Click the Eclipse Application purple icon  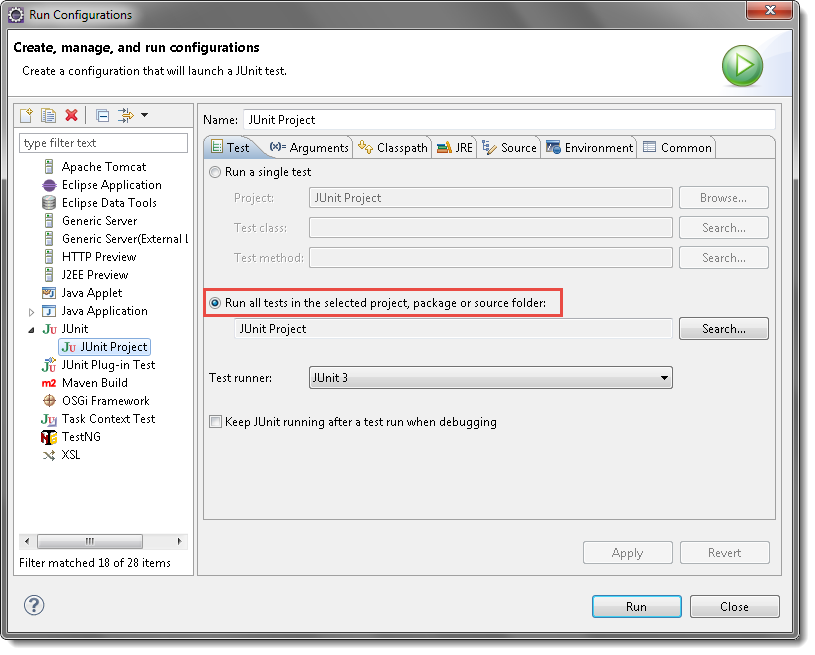pos(49,186)
